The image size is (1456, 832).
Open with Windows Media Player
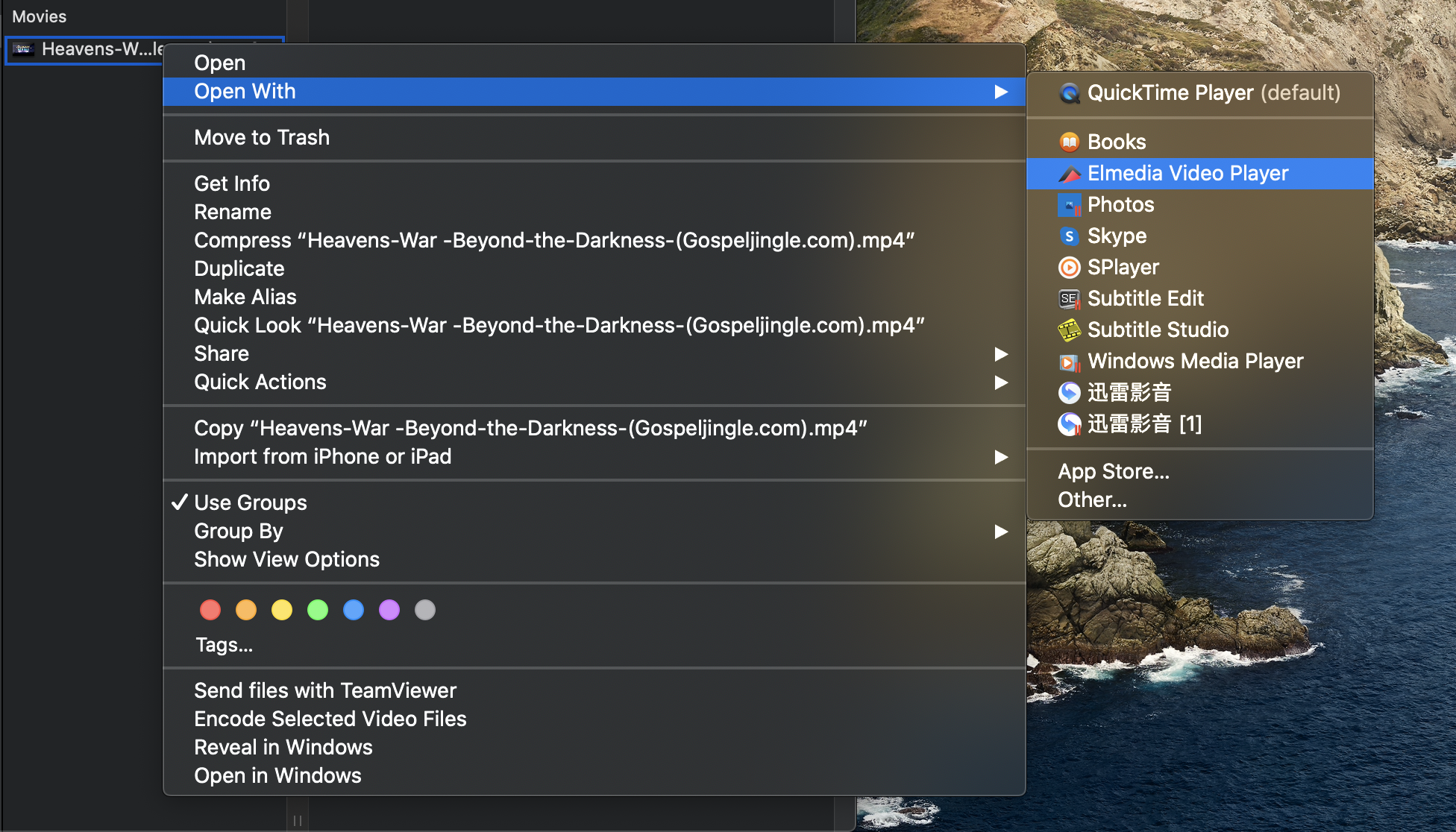tap(1200, 362)
